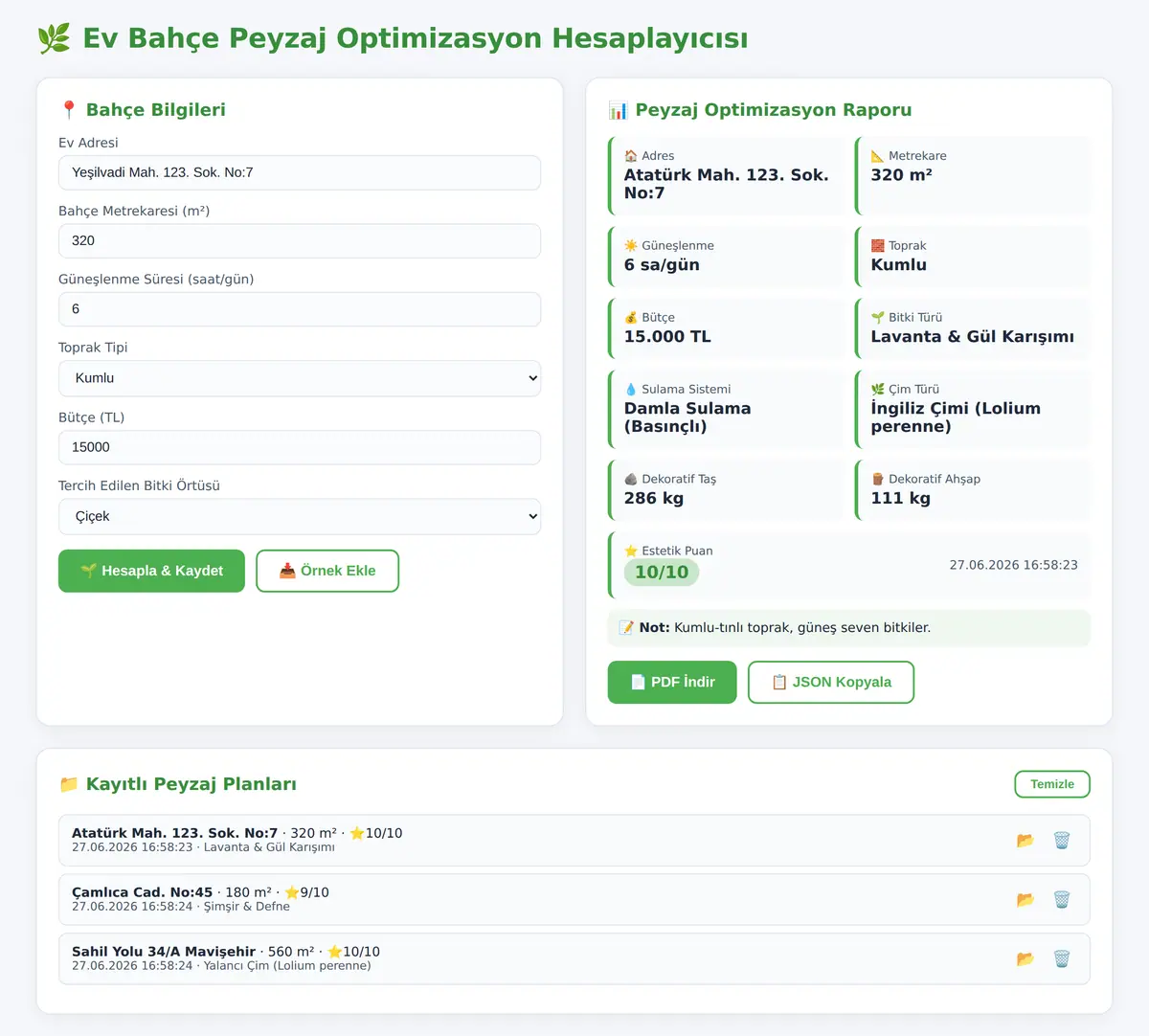Focus the Bütçe (TL) input field

coord(300,447)
